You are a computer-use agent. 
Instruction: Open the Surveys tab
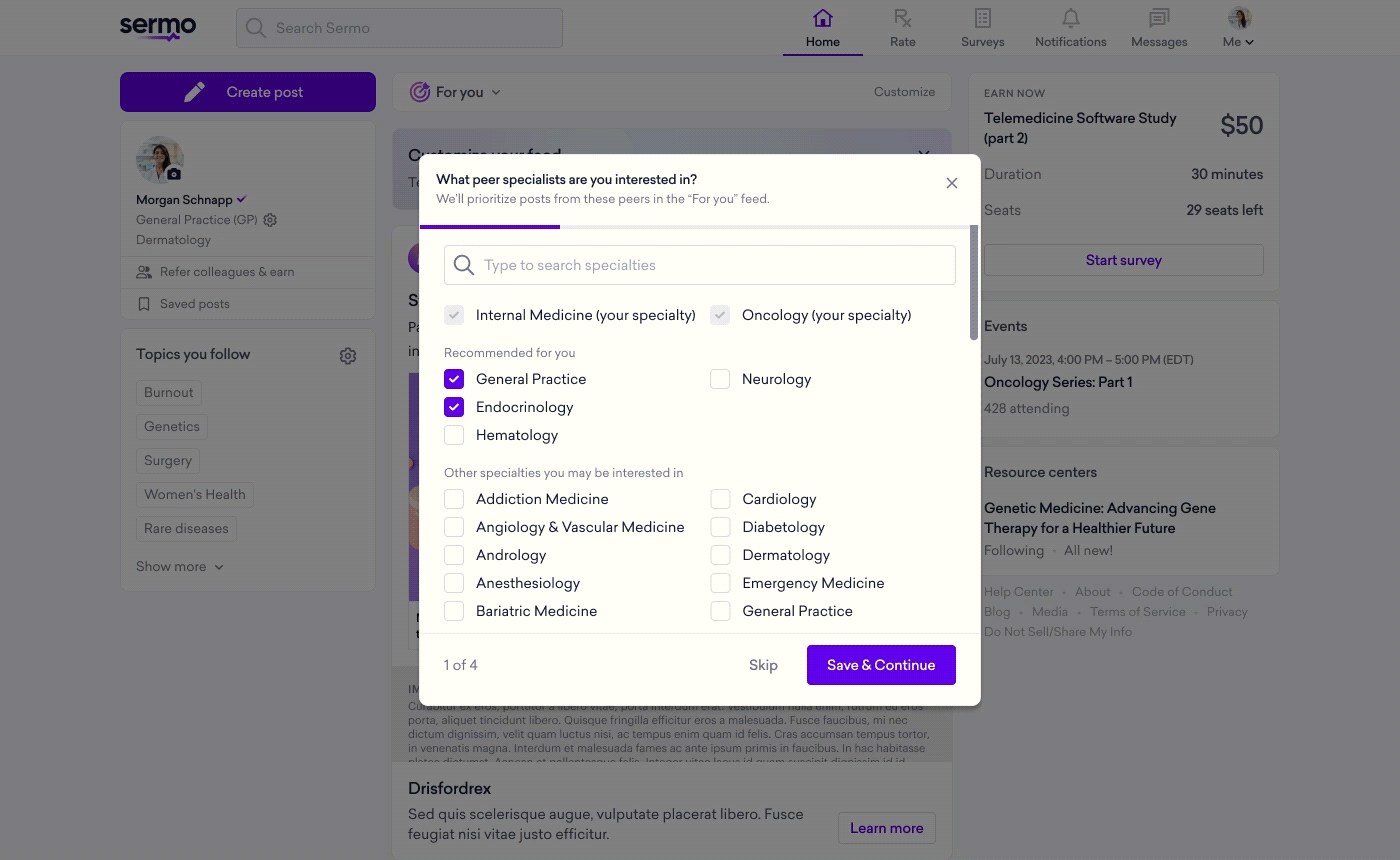[x=983, y=28]
